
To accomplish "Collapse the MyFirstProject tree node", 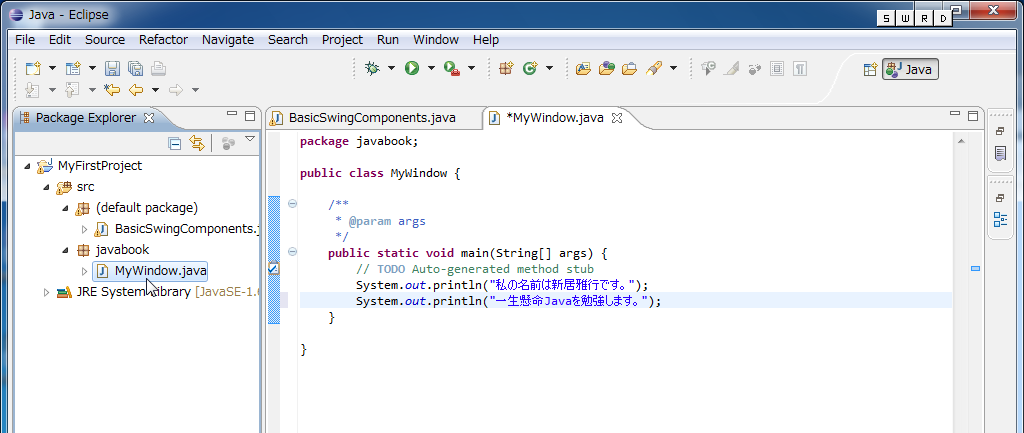I will tap(27, 166).
